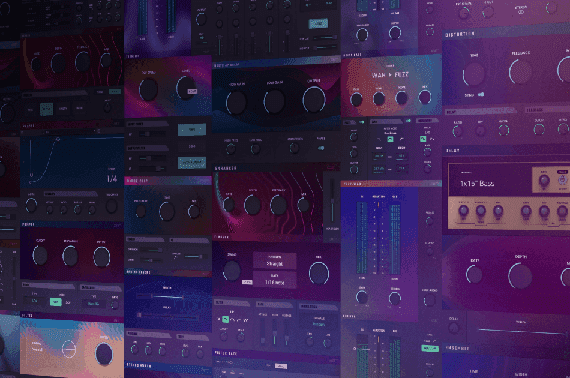Click the 1/4 time value on curve display

pos(112,178)
